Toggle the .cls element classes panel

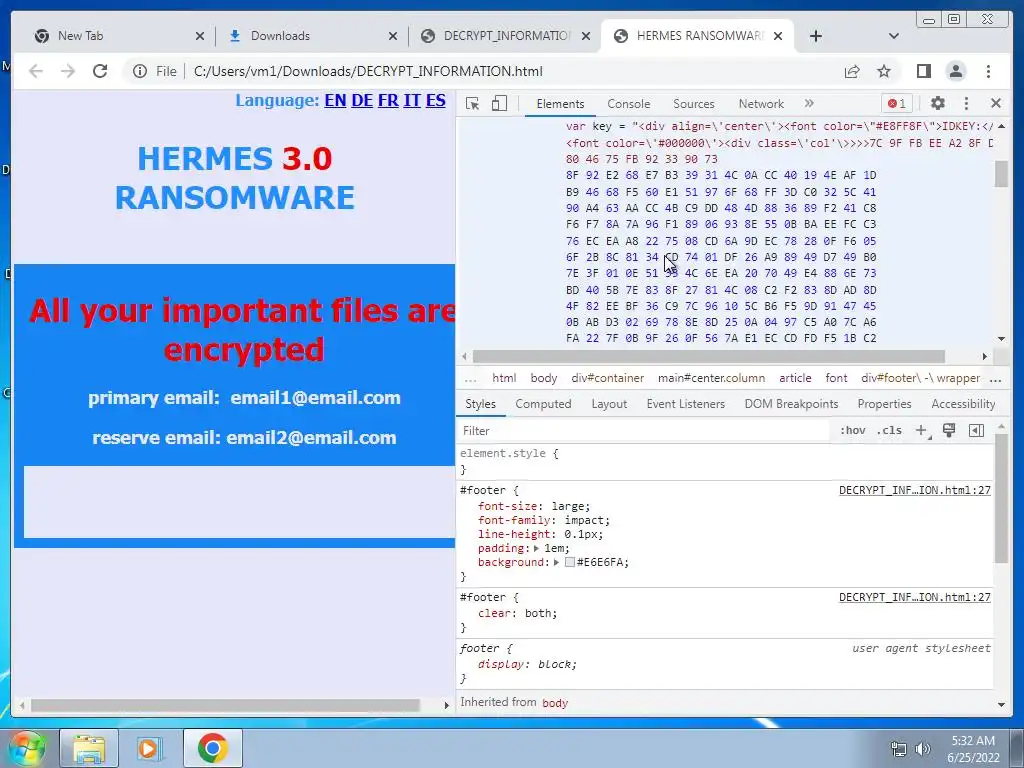[889, 430]
